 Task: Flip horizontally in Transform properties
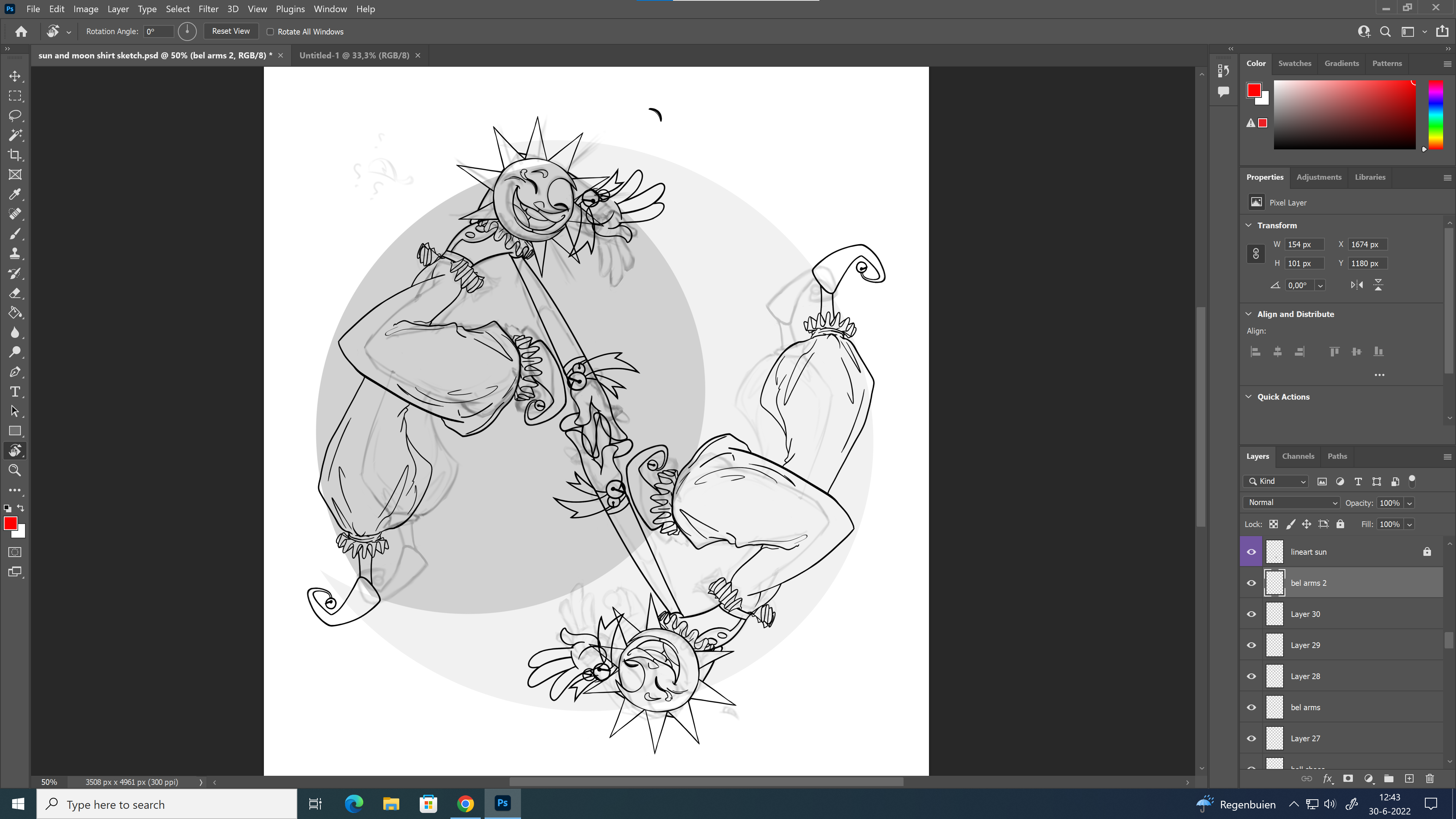coord(1357,285)
